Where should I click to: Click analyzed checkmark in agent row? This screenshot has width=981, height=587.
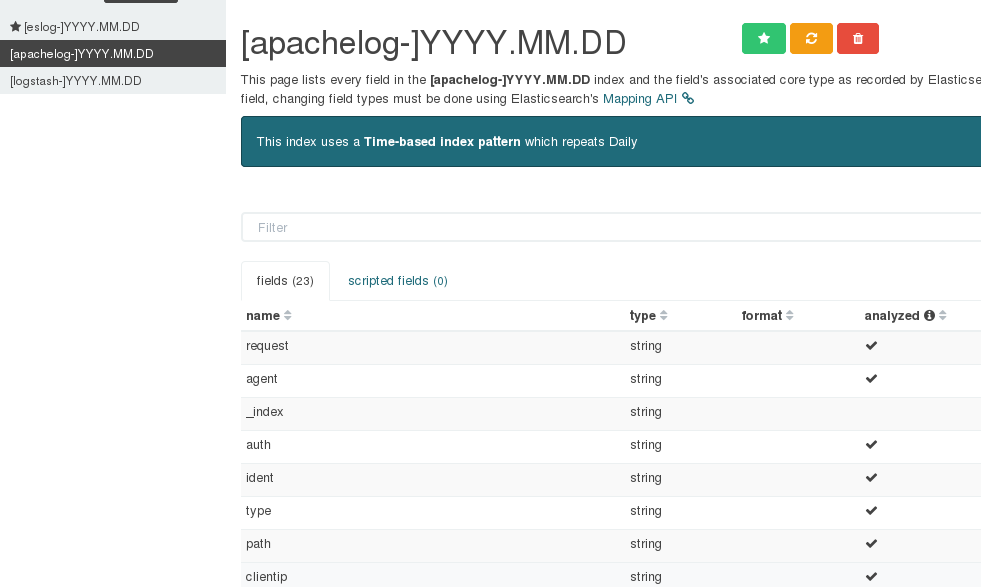pyautogui.click(x=871, y=379)
